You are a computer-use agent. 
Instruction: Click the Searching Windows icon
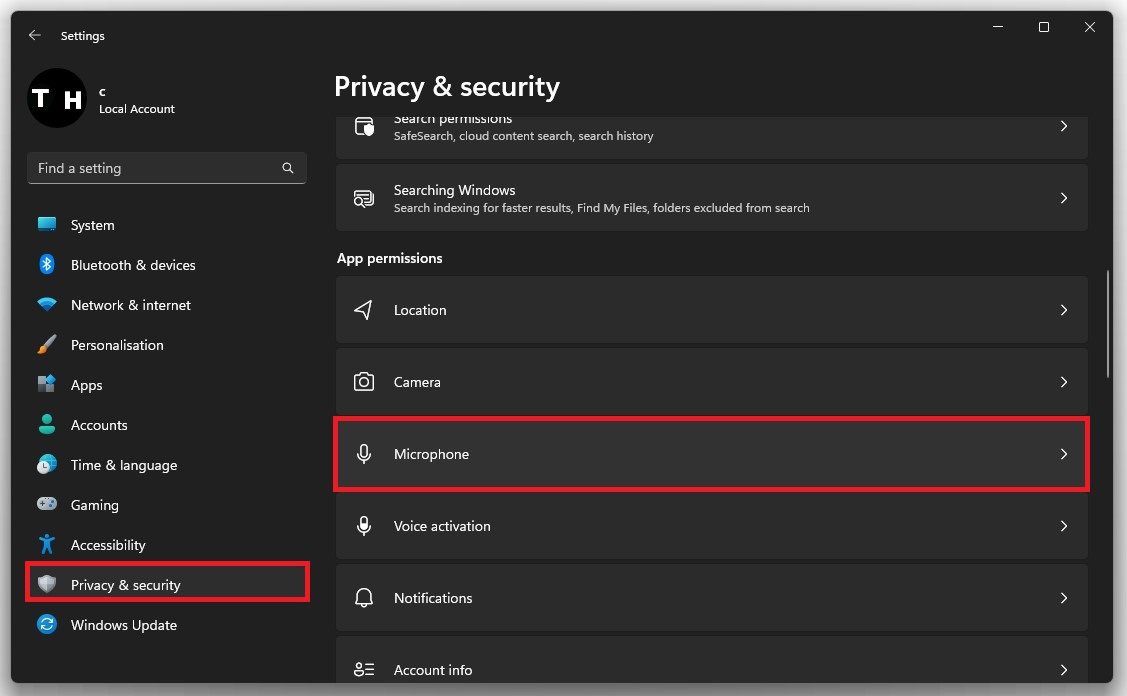point(364,198)
